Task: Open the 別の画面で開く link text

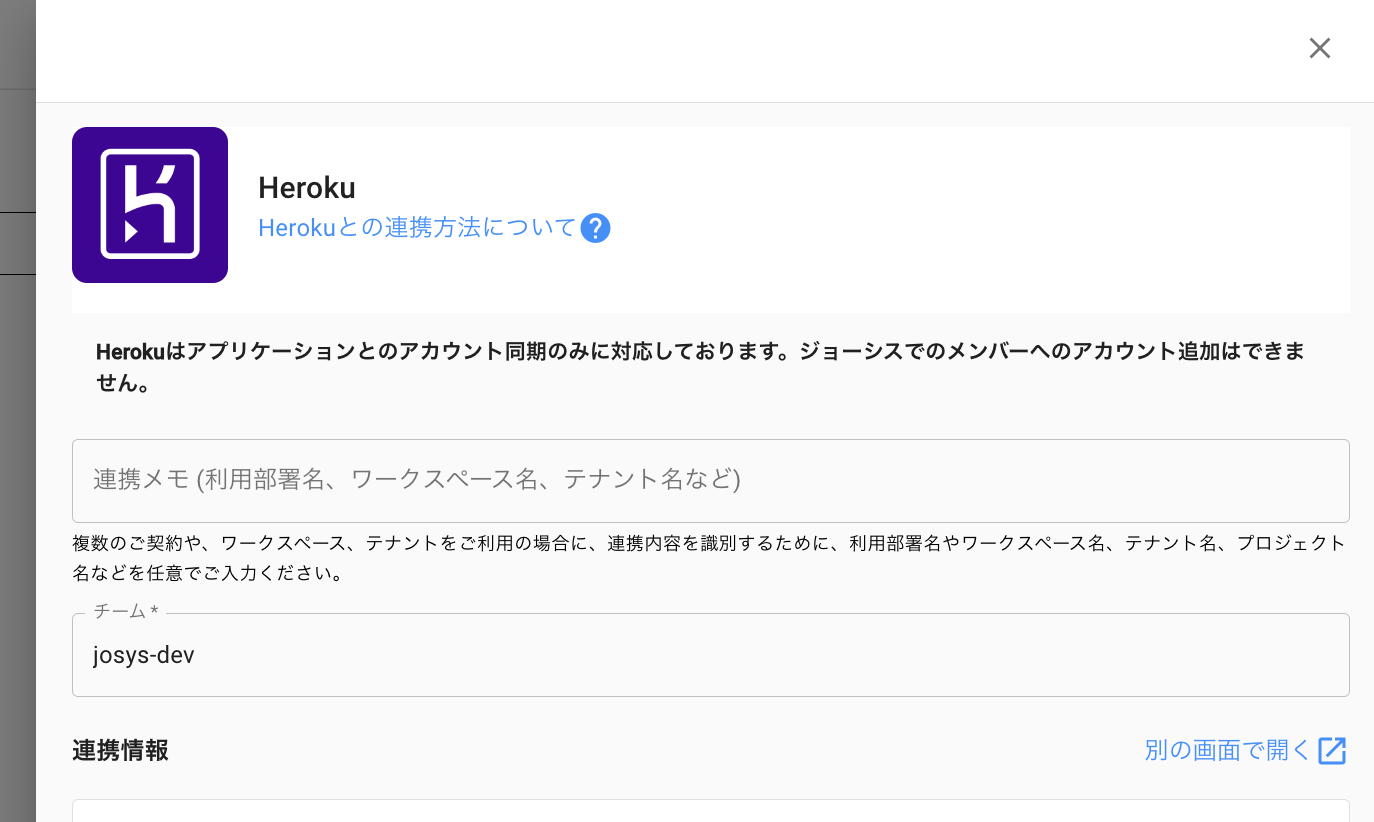Action: coord(1227,751)
